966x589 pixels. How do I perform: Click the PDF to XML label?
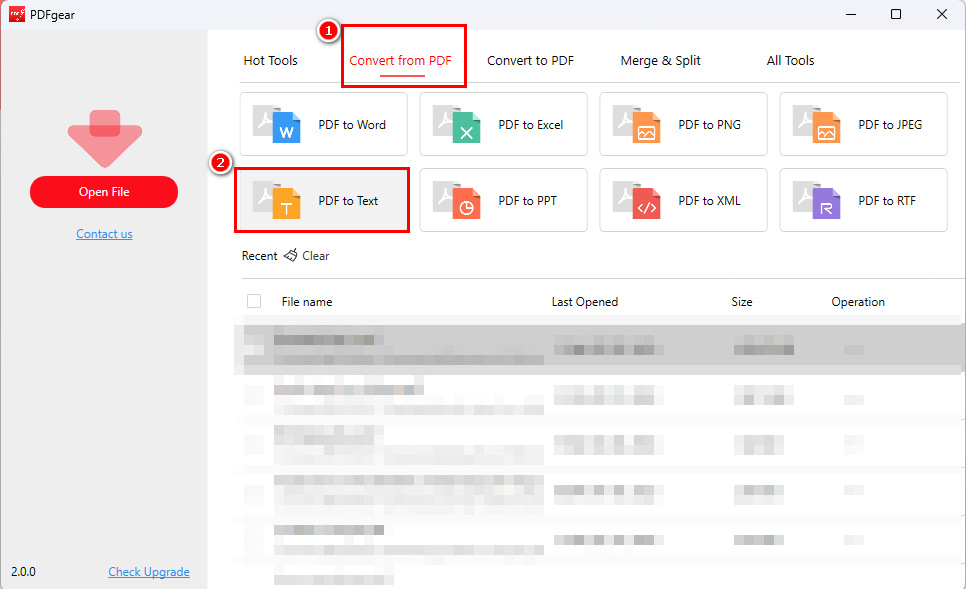pyautogui.click(x=709, y=201)
